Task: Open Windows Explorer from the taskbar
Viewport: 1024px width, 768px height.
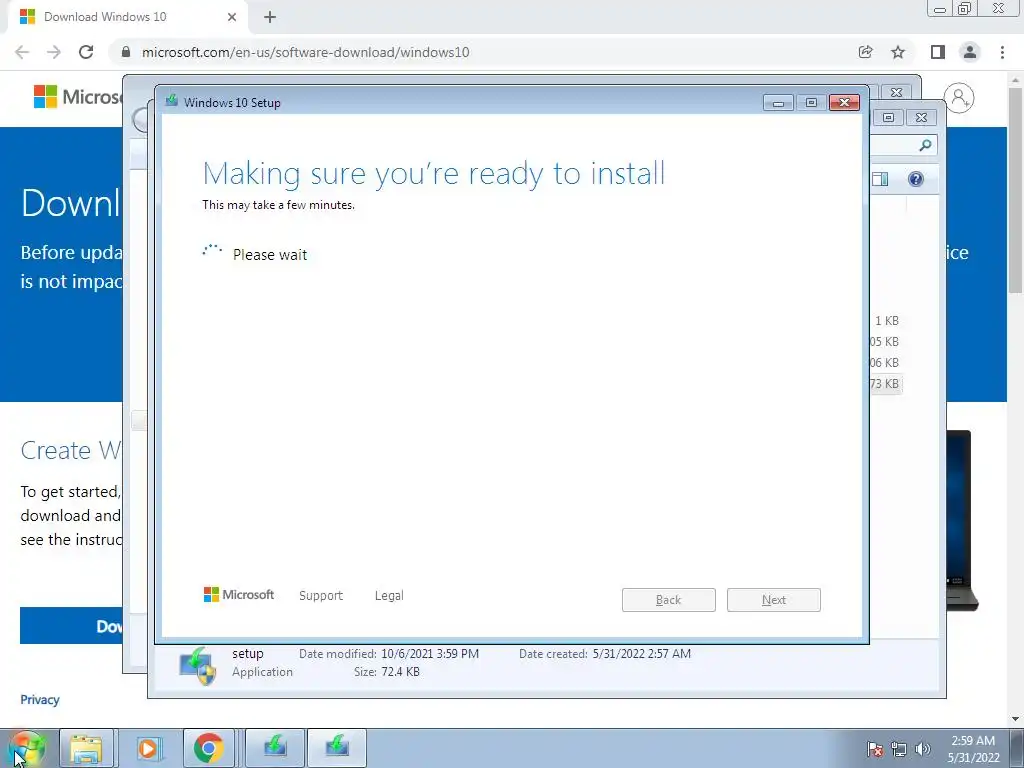Action: 86,748
